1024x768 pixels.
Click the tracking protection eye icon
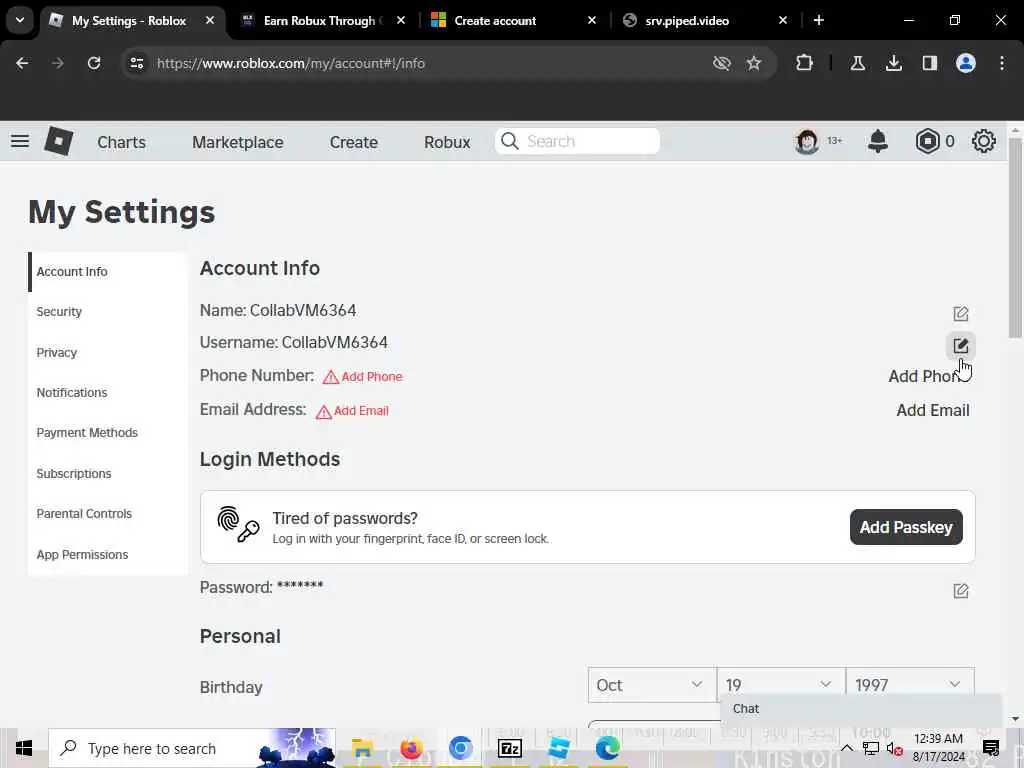(x=722, y=63)
